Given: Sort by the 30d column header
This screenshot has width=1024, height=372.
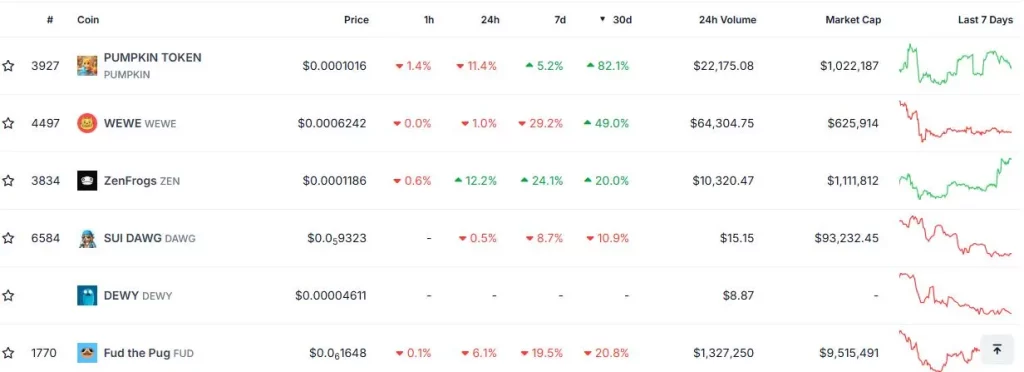Looking at the screenshot, I should (622, 20).
